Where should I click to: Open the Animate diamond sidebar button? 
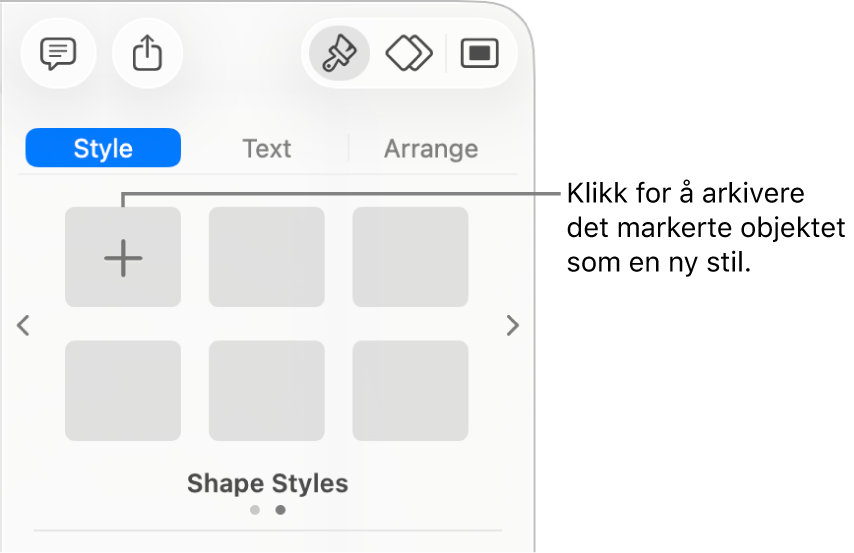[409, 53]
